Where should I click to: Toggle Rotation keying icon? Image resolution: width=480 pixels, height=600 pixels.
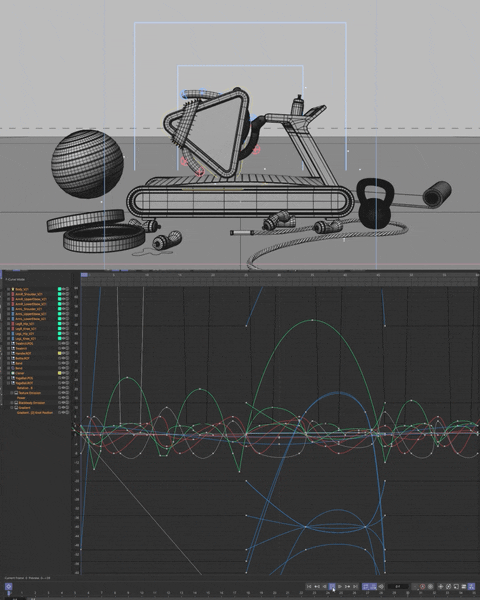pyautogui.click(x=448, y=586)
